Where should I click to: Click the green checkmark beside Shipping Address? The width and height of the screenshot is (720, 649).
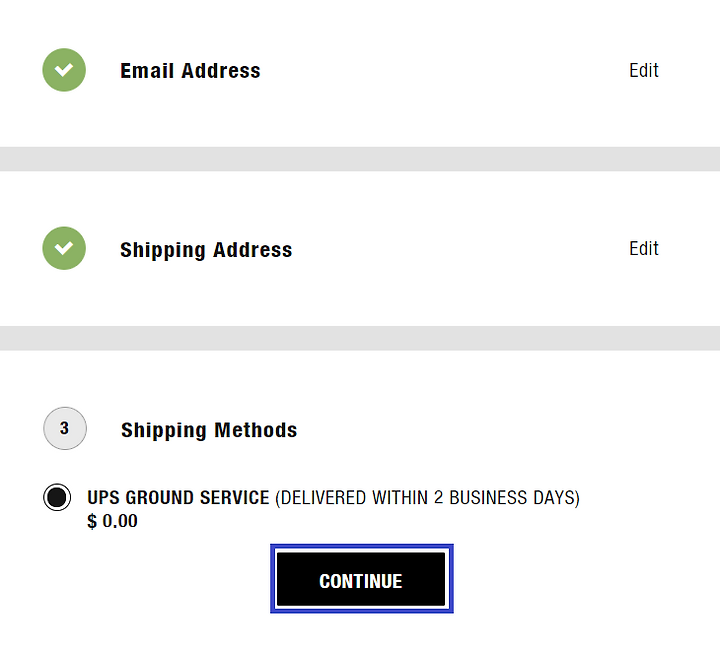pyautogui.click(x=64, y=248)
